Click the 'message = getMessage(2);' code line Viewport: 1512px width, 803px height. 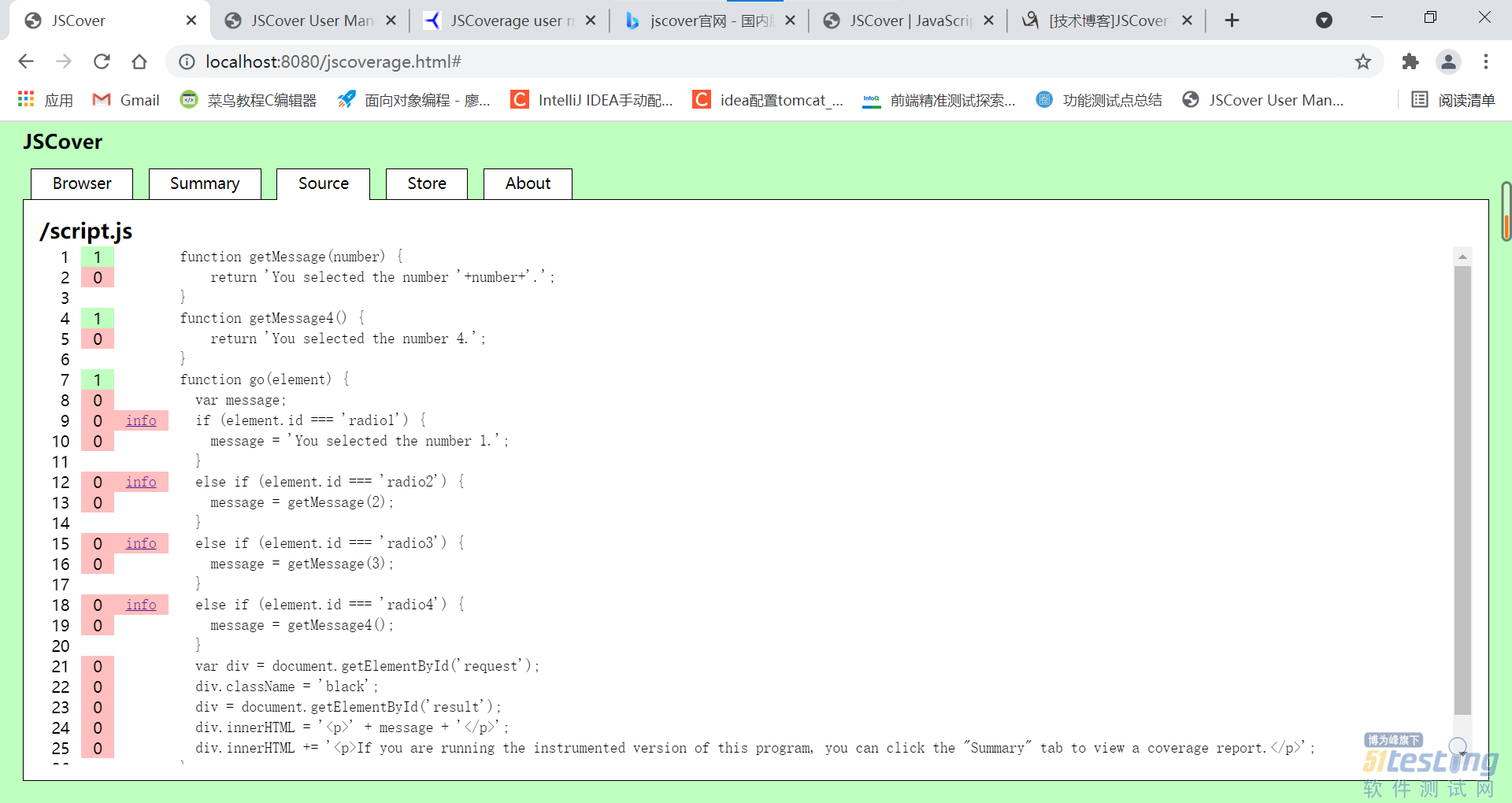[x=302, y=502]
